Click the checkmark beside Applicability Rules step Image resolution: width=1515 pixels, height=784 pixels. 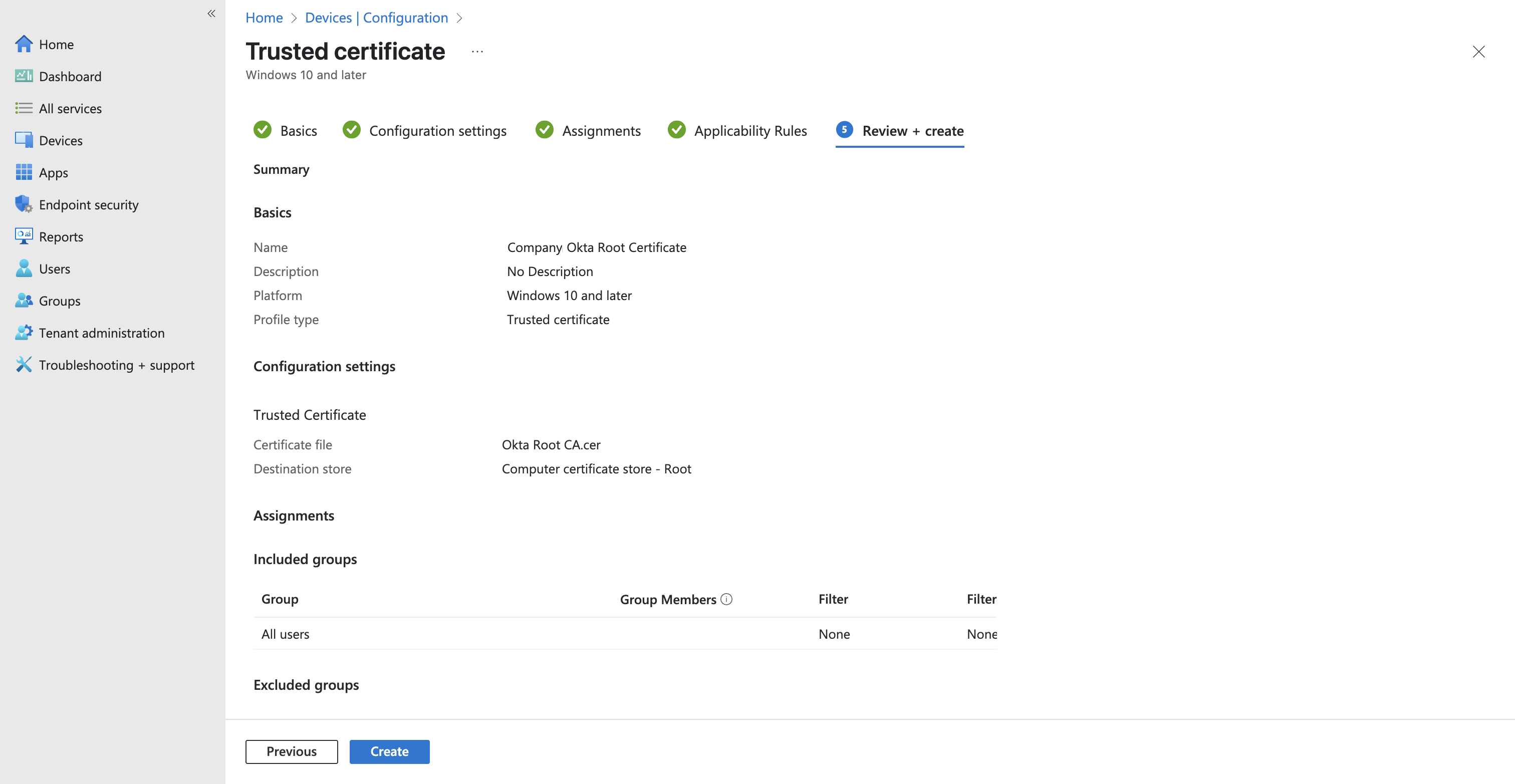(x=676, y=129)
